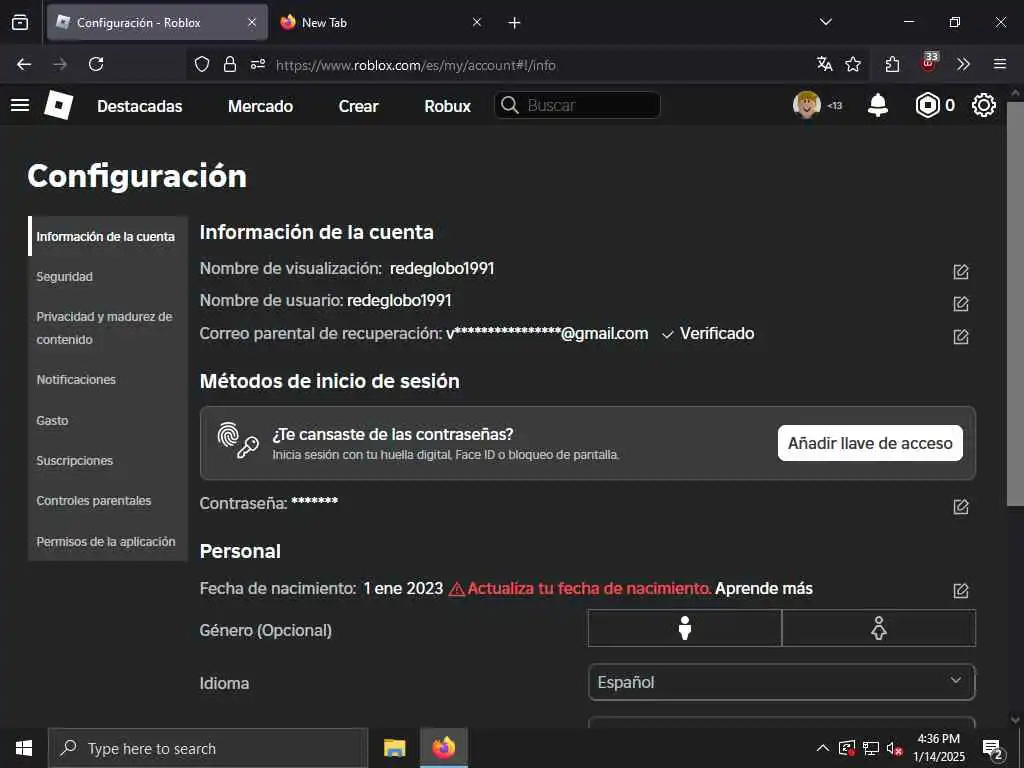1024x768 pixels.
Task: Go back with the browser back arrow
Action: click(24, 64)
